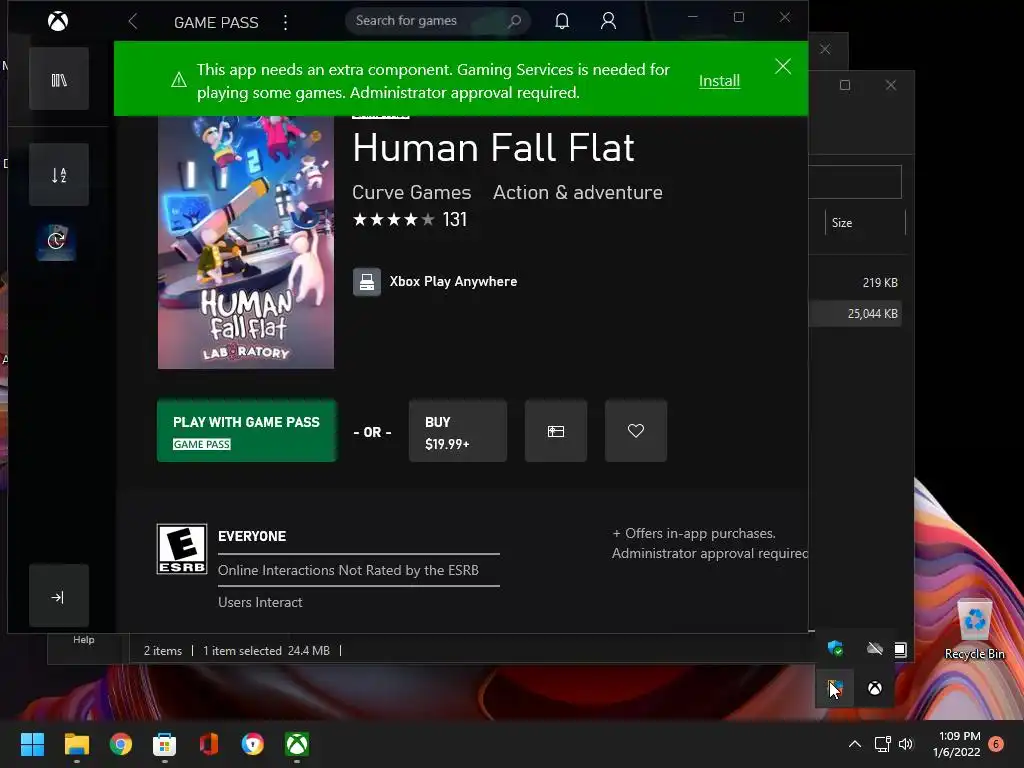Add to wishlist with heart icon
The width and height of the screenshot is (1024, 768).
click(x=636, y=431)
